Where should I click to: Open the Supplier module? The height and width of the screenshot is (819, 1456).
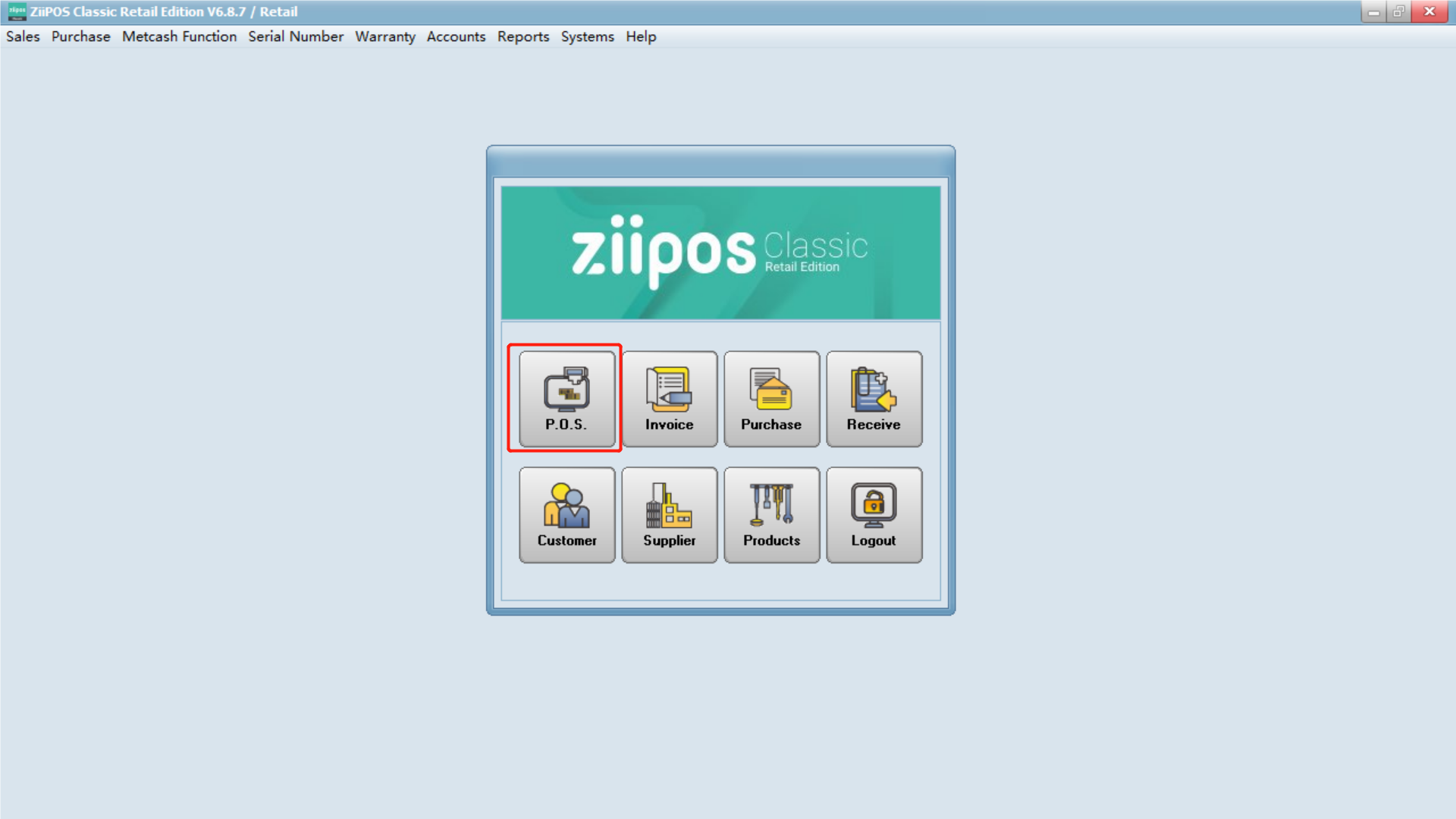(x=669, y=515)
